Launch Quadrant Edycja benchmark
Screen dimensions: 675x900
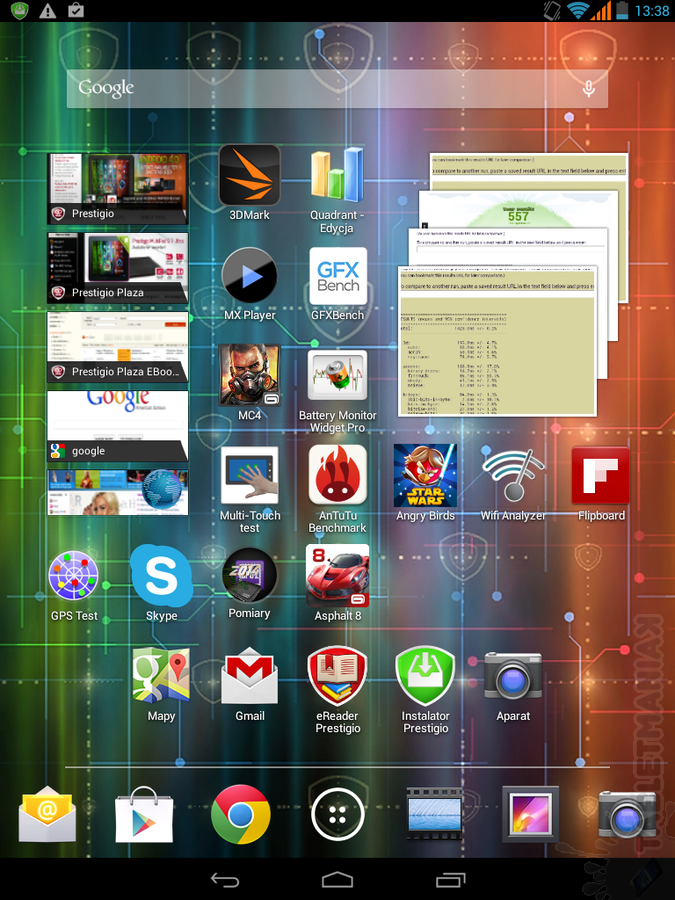coord(337,189)
